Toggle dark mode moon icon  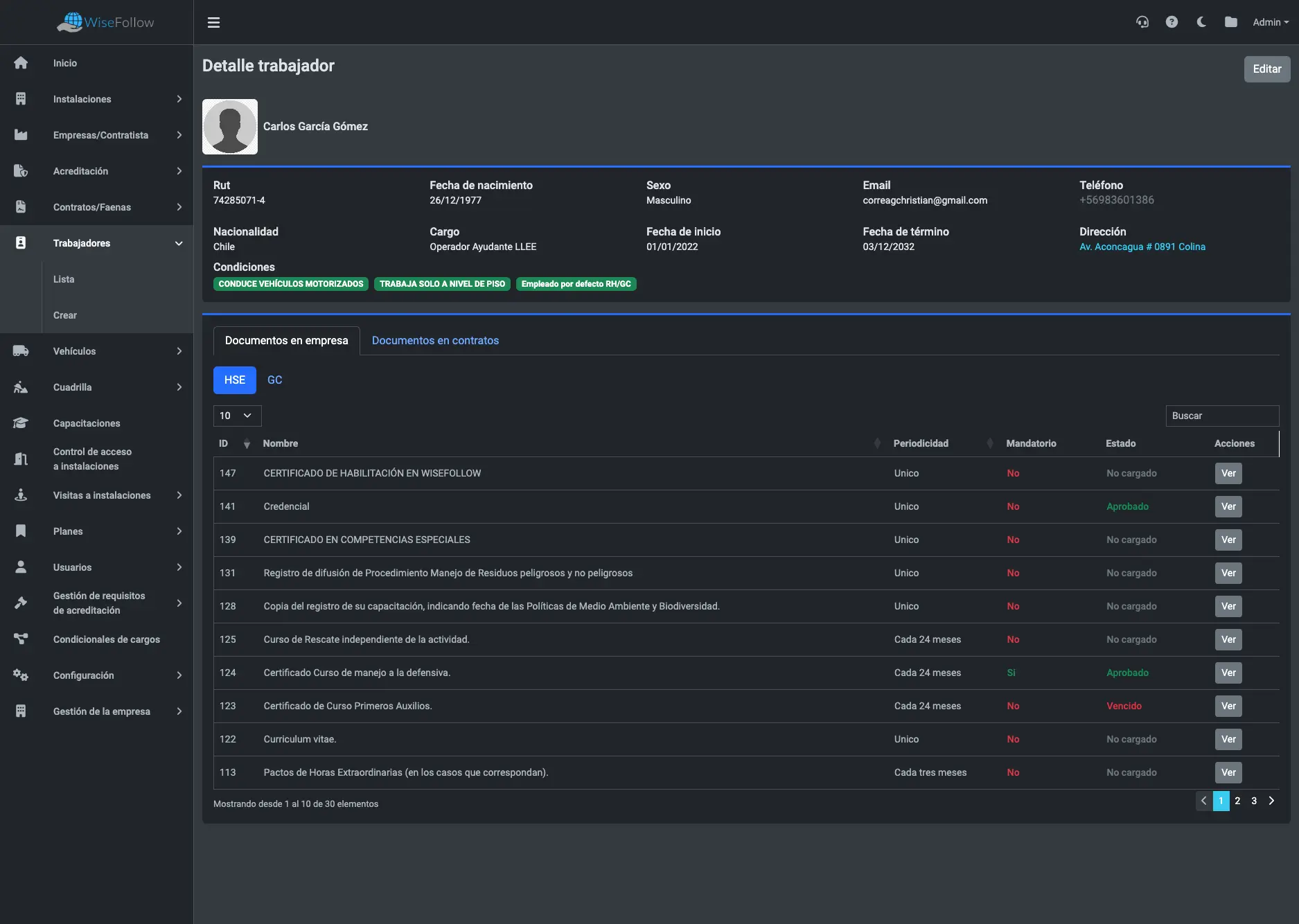click(1201, 22)
